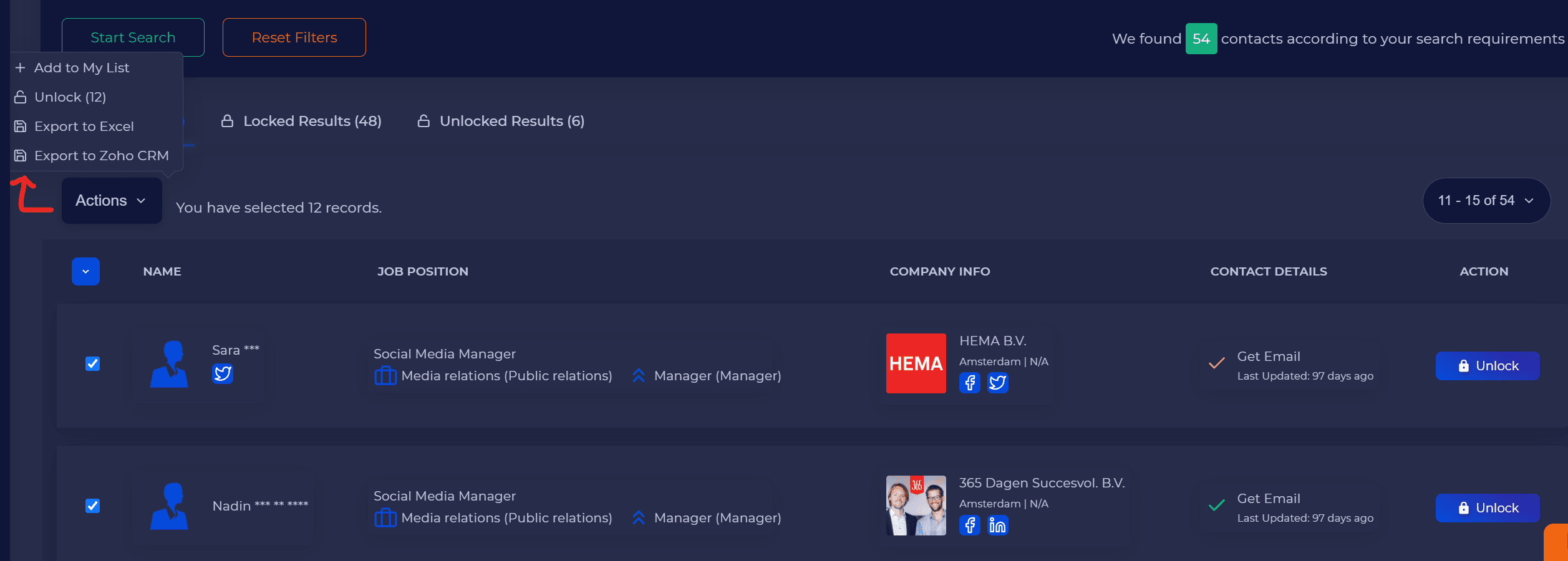1568x561 pixels.
Task: Uncheck the checkbox for Nadin's row
Action: coord(92,506)
